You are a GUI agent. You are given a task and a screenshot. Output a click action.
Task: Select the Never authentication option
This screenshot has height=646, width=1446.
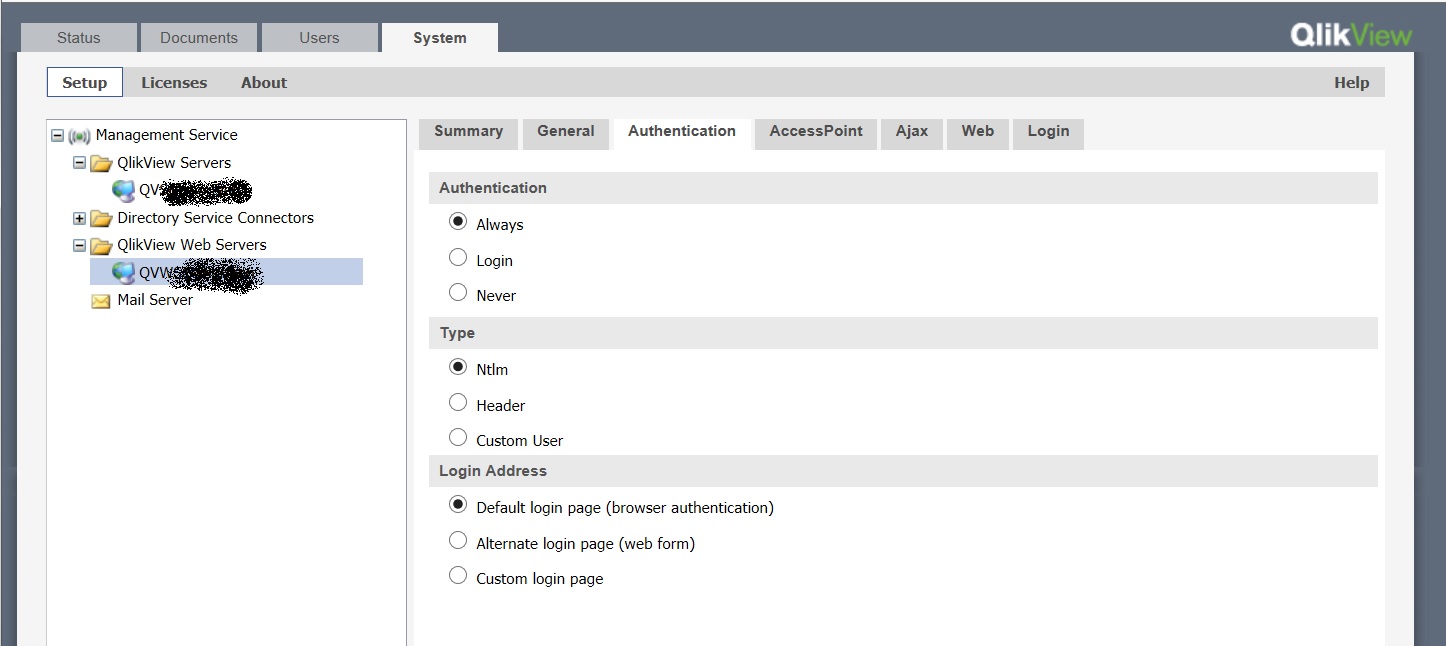tap(458, 293)
